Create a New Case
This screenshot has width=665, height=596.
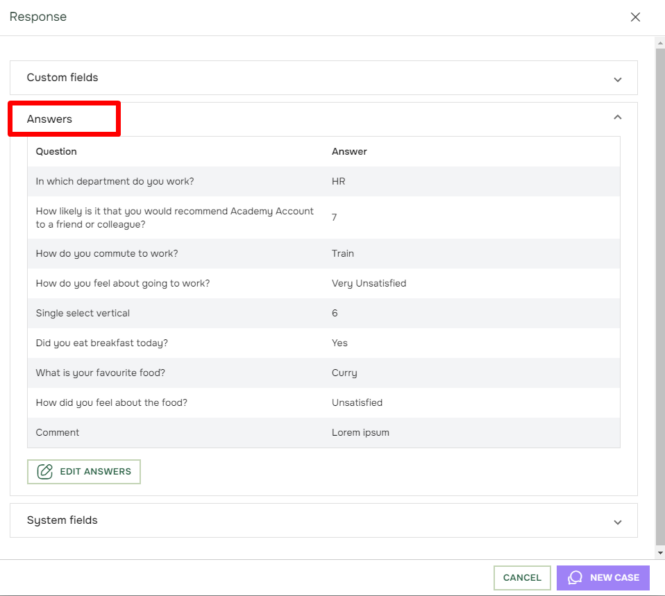tap(603, 577)
